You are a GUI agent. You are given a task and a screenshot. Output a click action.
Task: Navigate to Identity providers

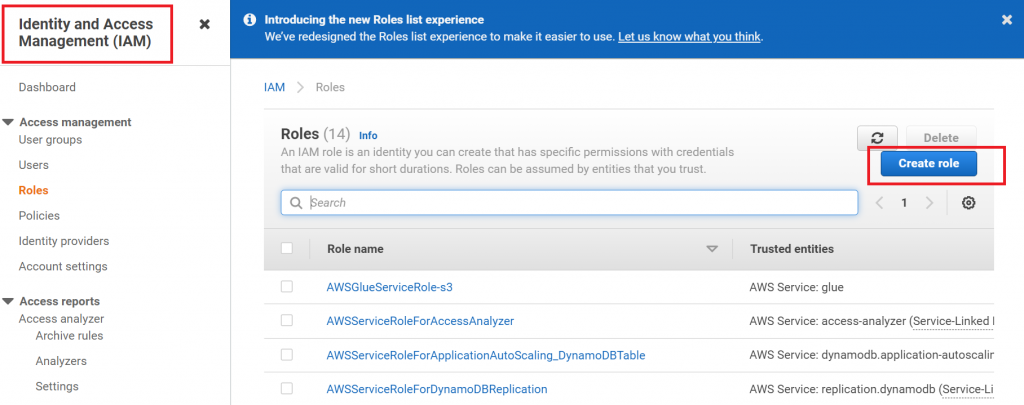64,241
